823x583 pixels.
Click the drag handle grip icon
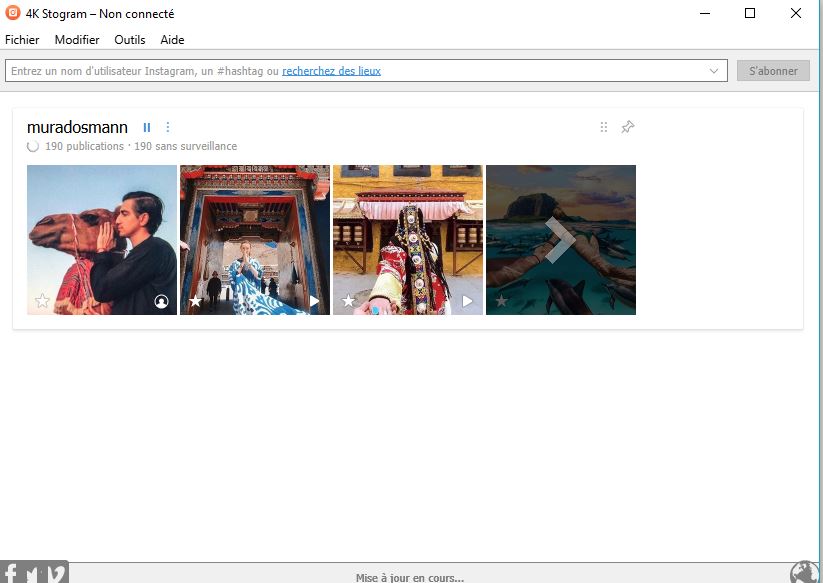pos(603,127)
